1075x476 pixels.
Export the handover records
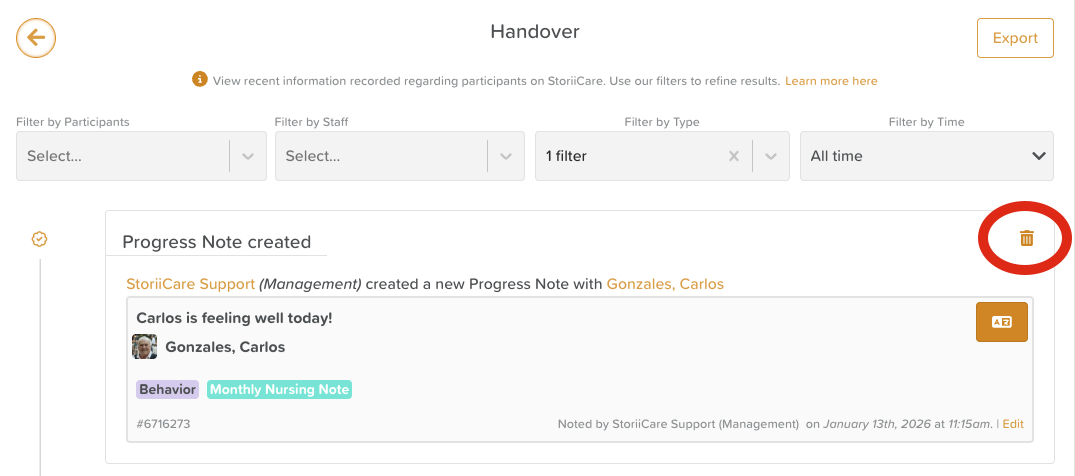coord(1015,38)
